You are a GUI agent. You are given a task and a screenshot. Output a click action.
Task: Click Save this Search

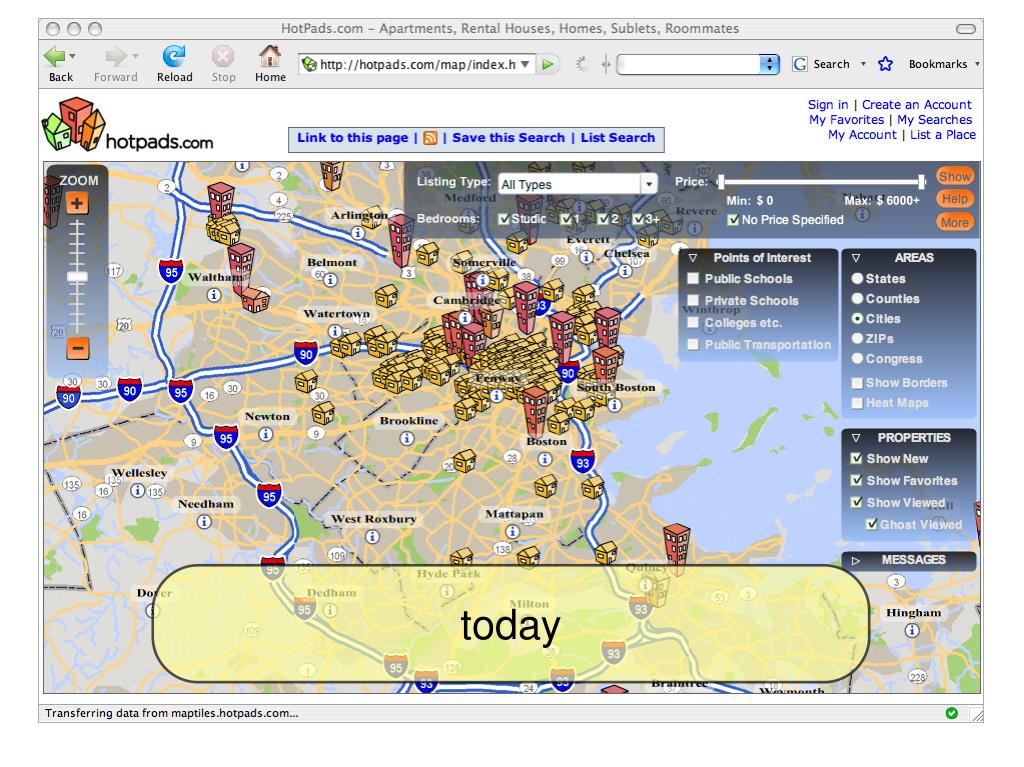pyautogui.click(x=508, y=138)
